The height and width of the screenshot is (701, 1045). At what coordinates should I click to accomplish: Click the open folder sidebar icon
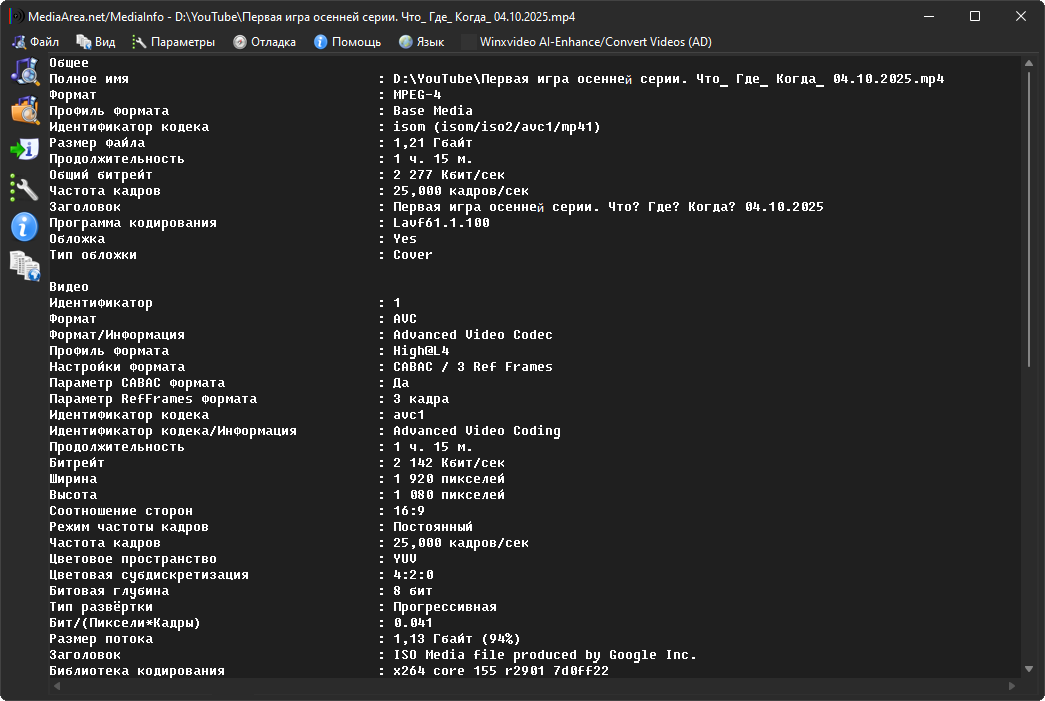coord(24,110)
